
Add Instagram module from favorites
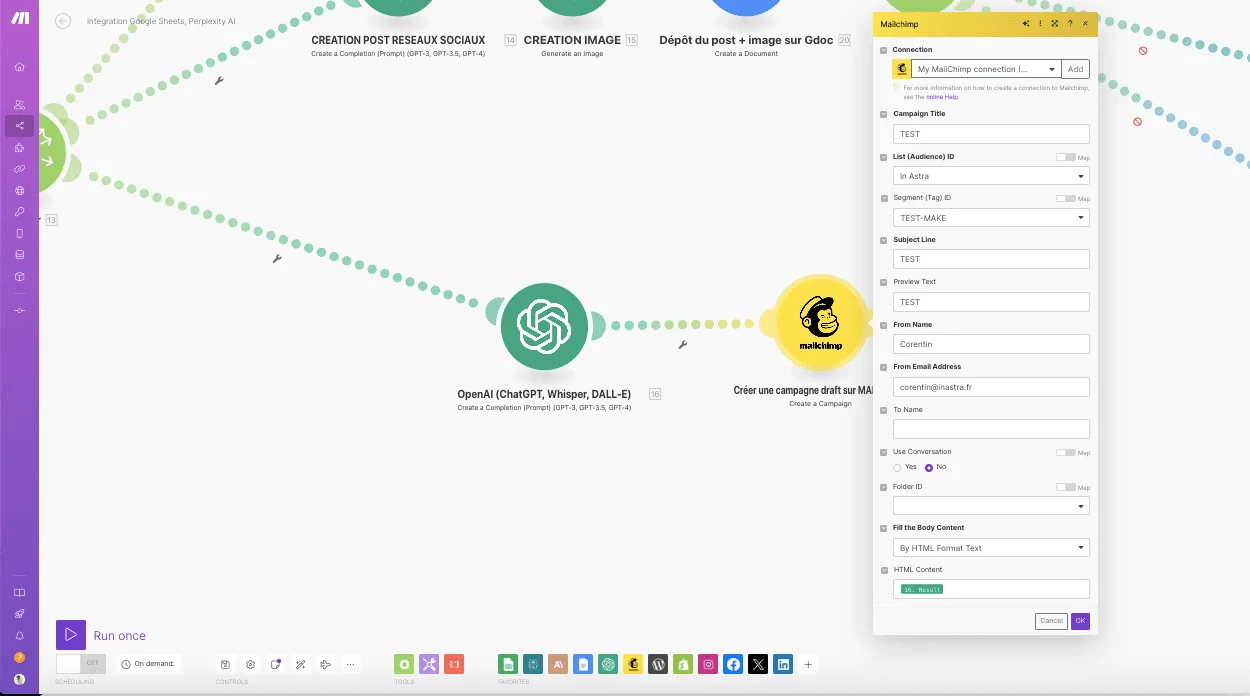708,664
